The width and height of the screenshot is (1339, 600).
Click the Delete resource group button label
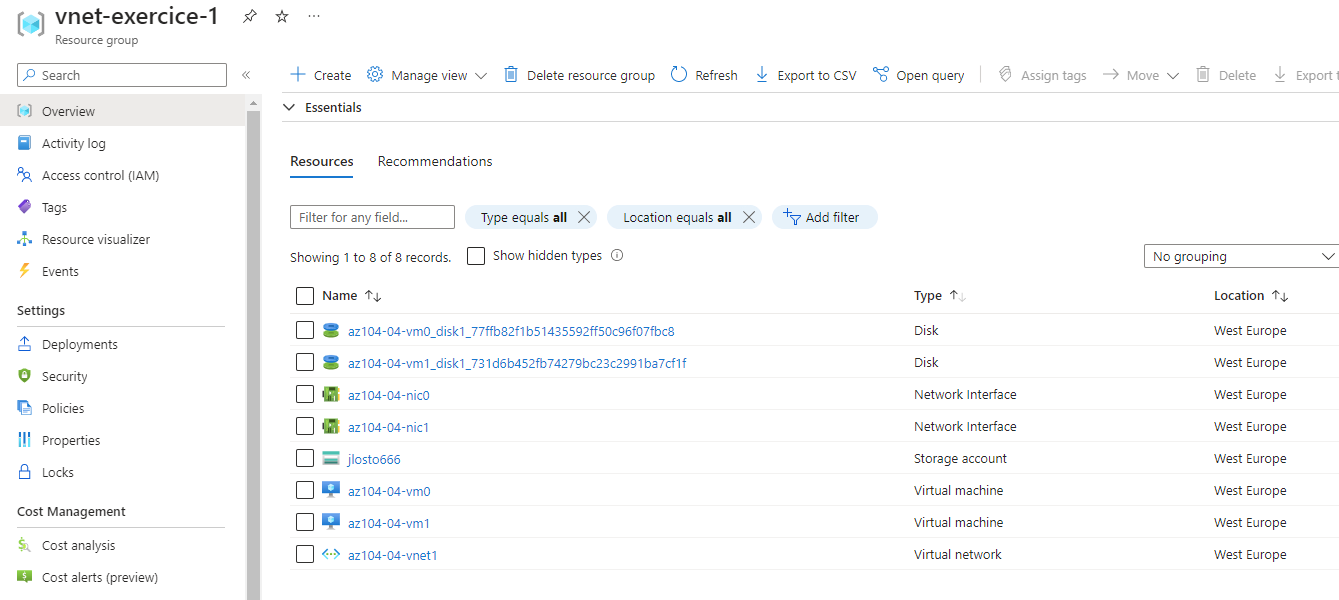click(x=591, y=75)
